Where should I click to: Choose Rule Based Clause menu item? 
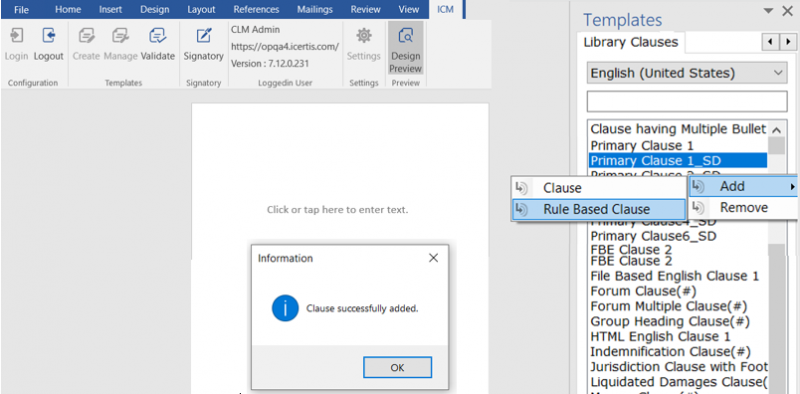[x=598, y=209]
